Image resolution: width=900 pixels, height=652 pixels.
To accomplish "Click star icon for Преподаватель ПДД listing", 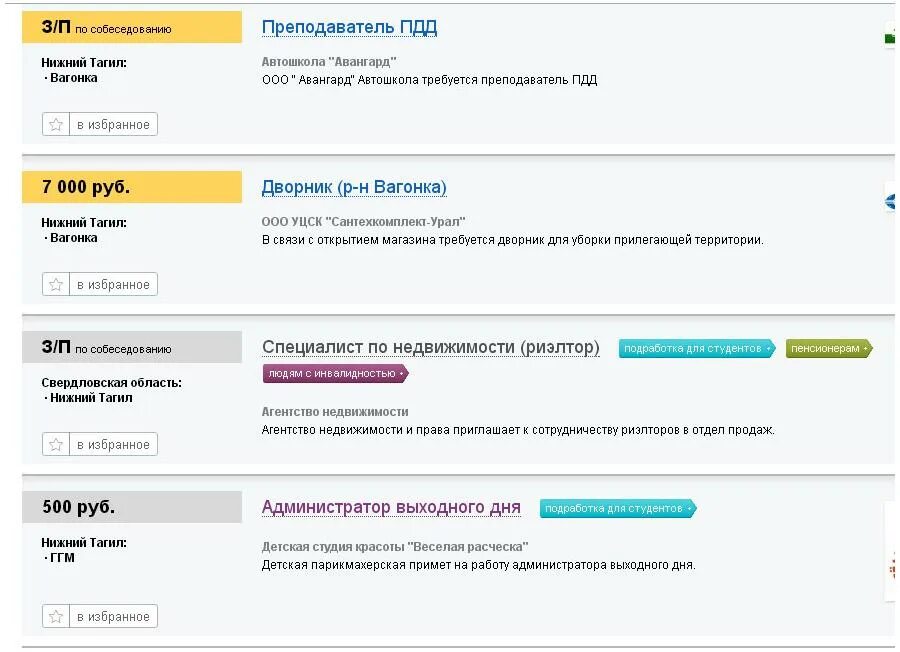I will [x=56, y=125].
